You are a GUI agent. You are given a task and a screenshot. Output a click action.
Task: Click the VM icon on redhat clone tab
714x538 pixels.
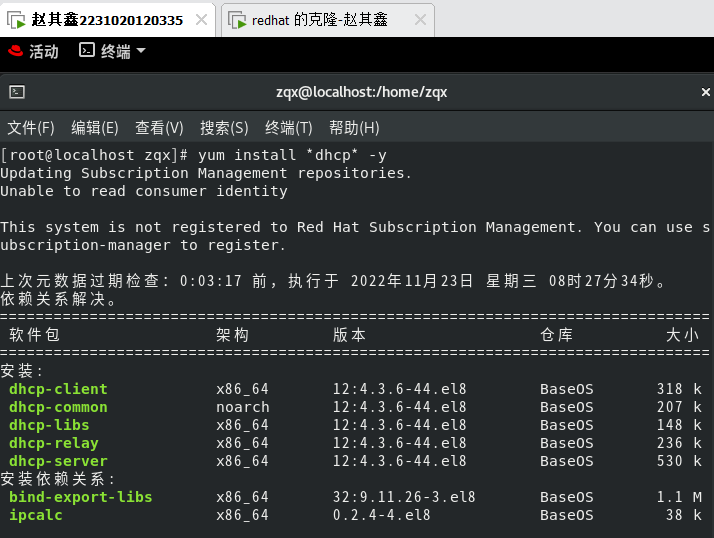[237, 20]
